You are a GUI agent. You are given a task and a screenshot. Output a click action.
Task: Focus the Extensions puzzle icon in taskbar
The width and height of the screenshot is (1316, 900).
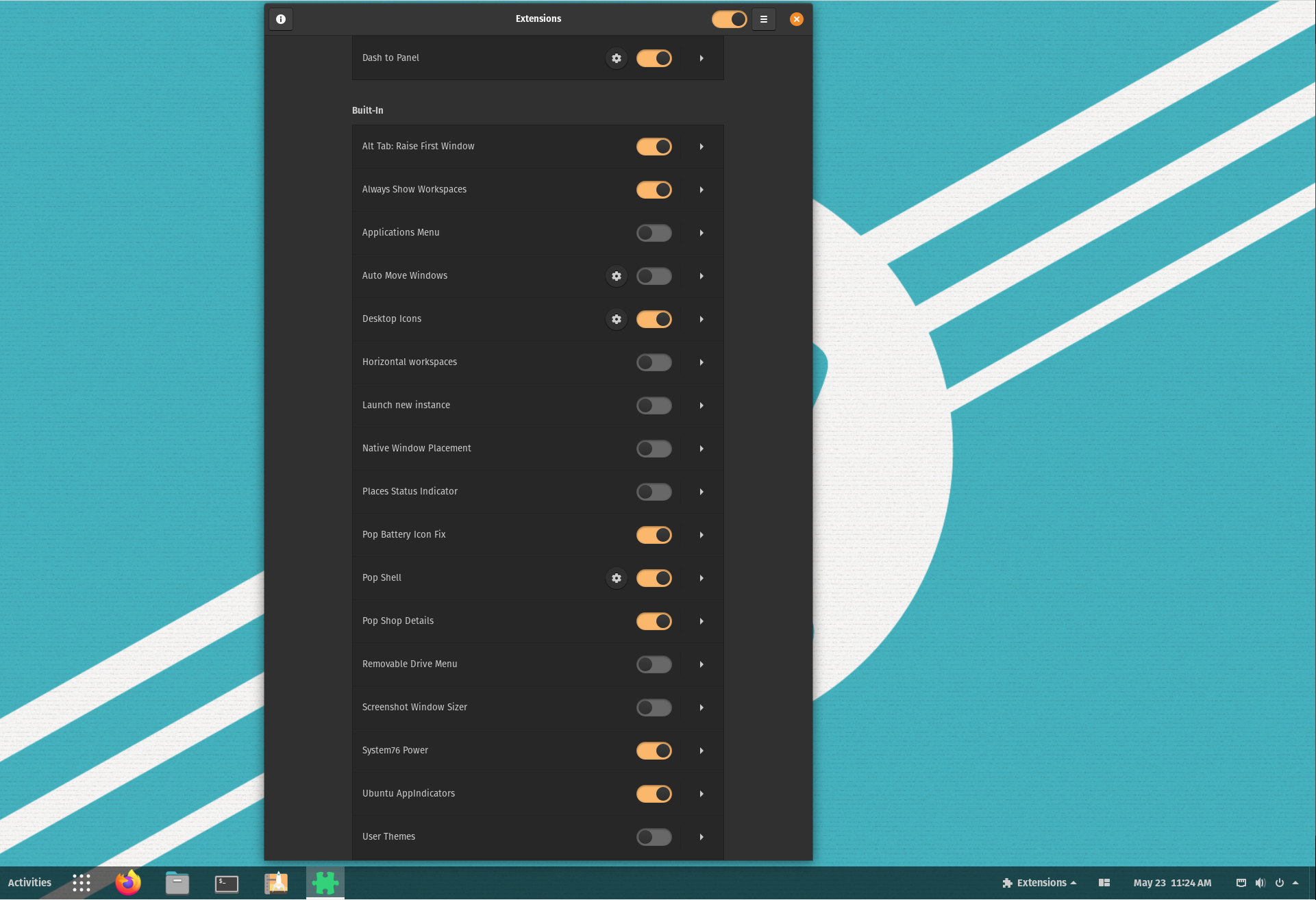(x=325, y=883)
